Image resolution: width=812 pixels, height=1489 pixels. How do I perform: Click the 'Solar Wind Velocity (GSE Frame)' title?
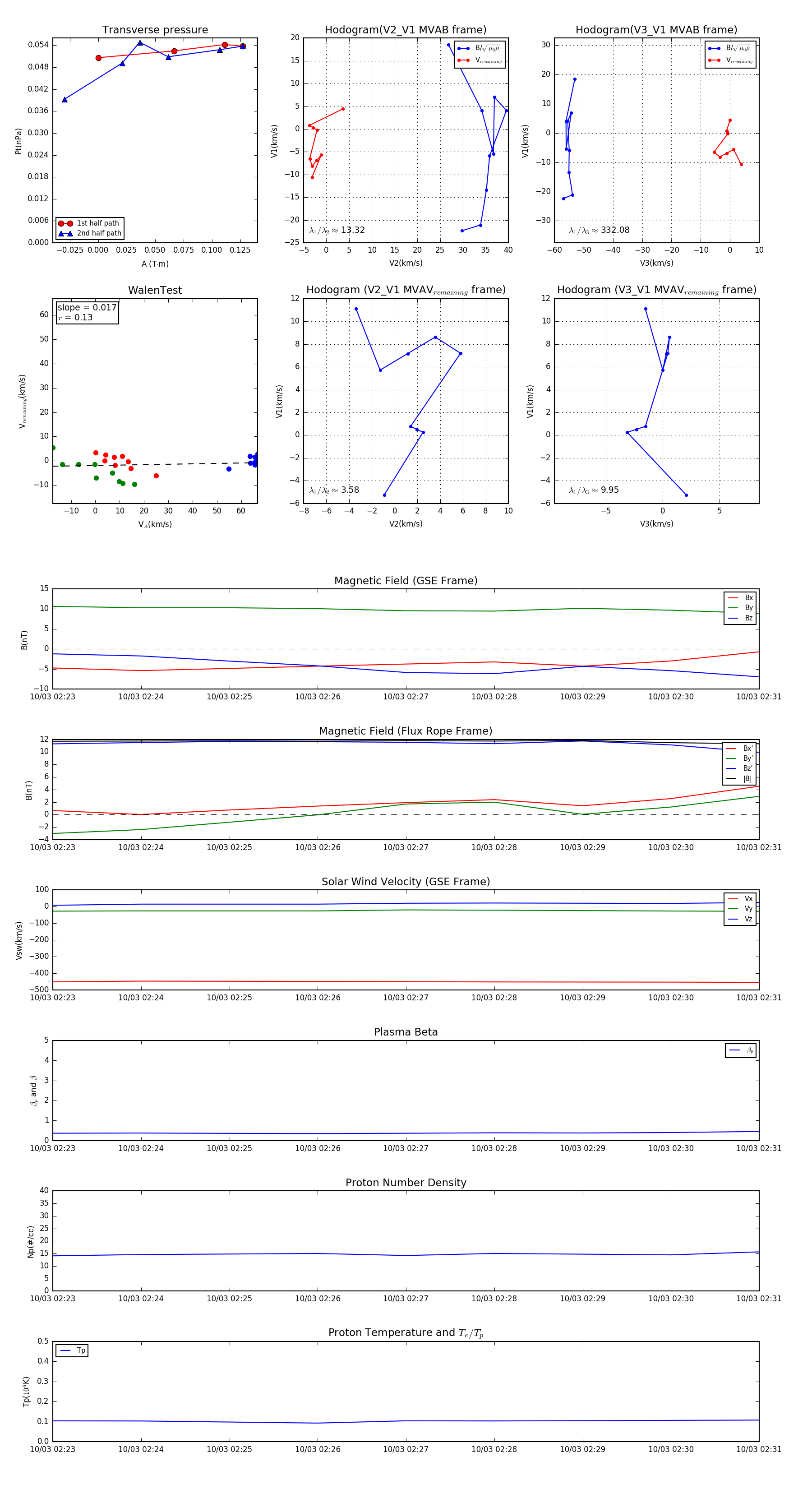pos(406,882)
